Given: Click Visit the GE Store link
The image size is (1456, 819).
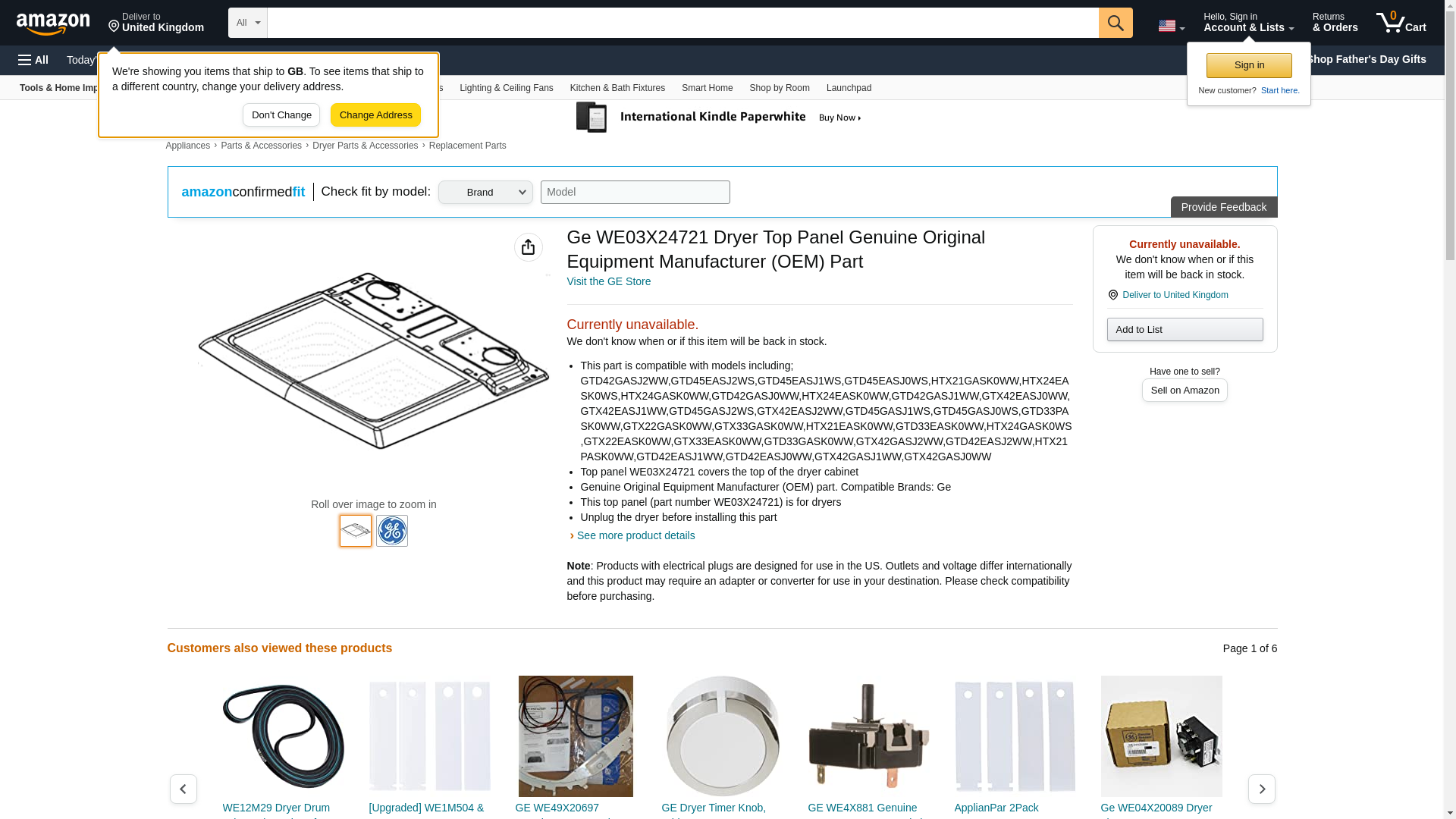Looking at the screenshot, I should coord(608,281).
